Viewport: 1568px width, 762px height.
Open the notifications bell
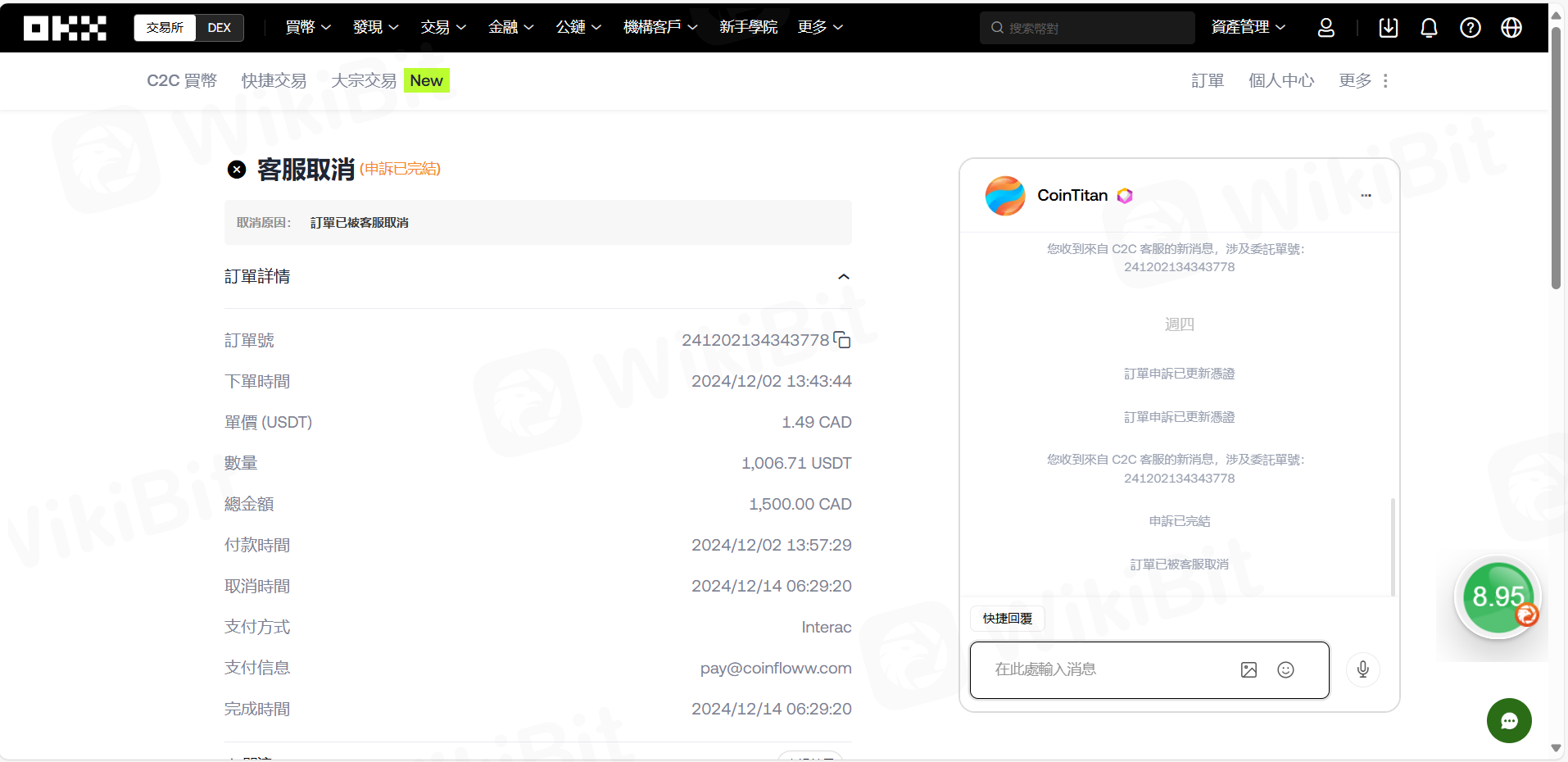pos(1429,28)
